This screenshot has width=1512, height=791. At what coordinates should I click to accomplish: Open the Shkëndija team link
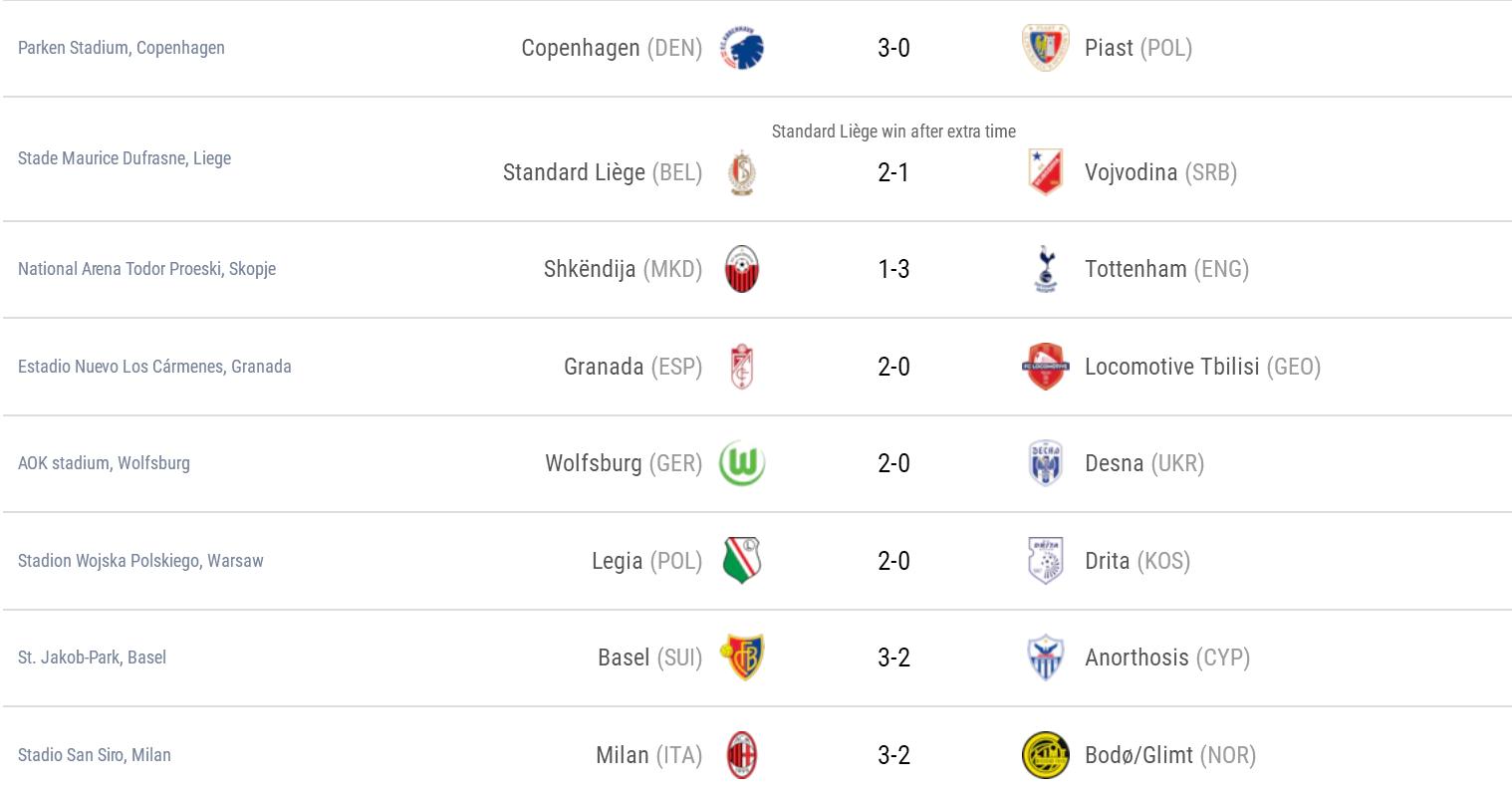pyautogui.click(x=590, y=269)
